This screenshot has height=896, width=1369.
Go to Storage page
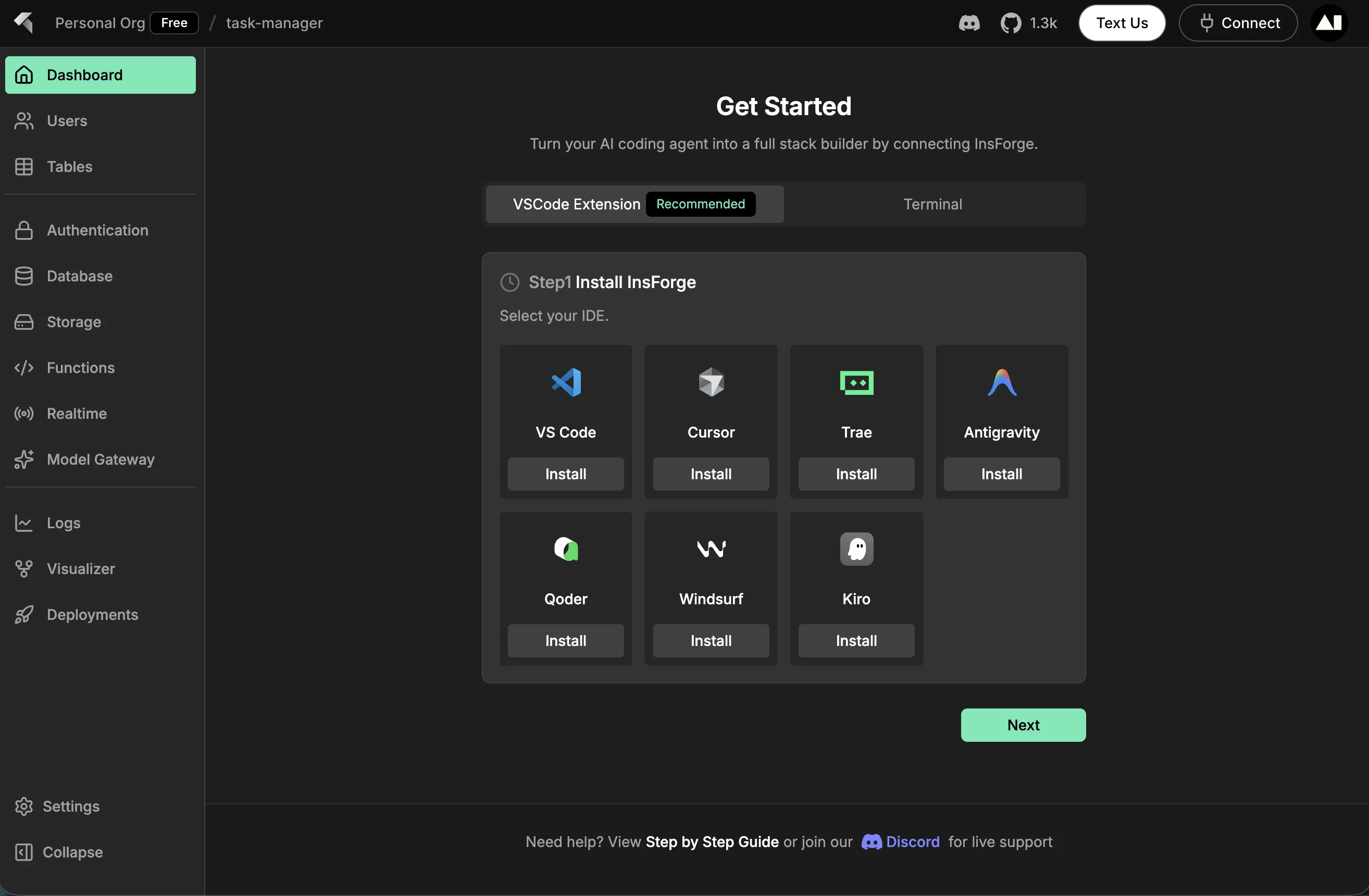click(101, 322)
